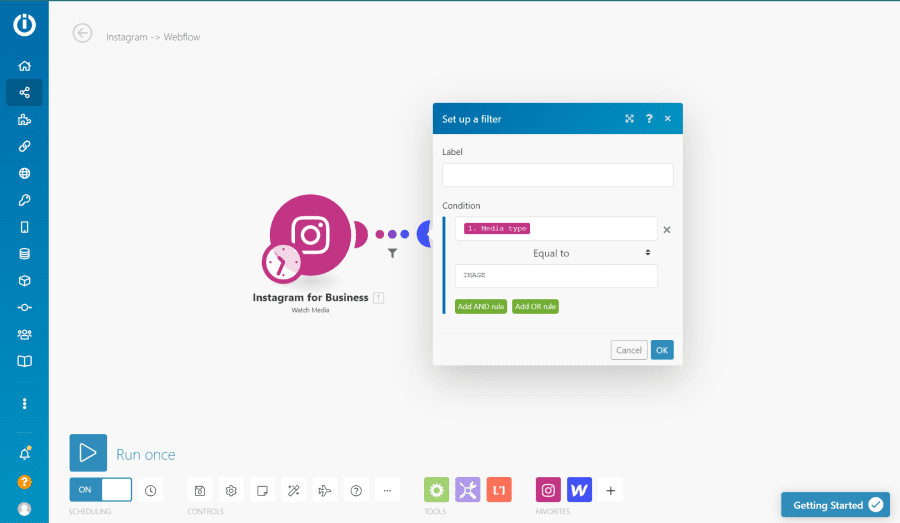Image resolution: width=900 pixels, height=523 pixels.
Task: Expand the filter dialog to fullscreen
Action: point(630,118)
